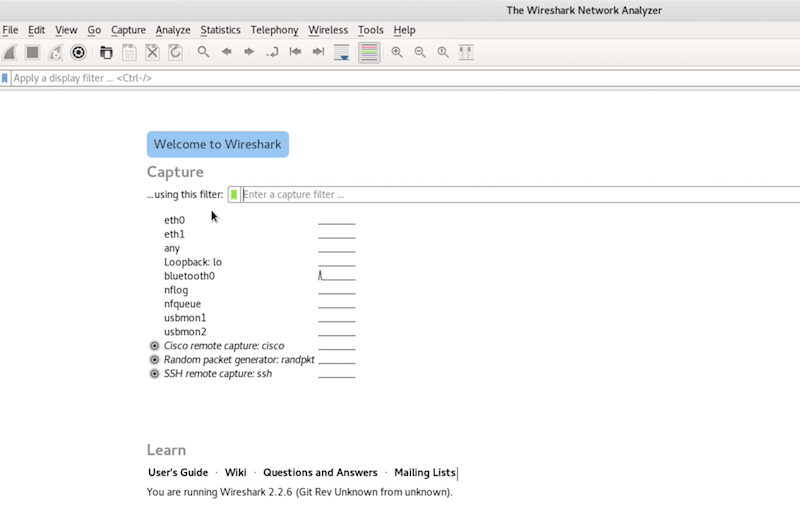Click the capture filter input field

point(520,194)
